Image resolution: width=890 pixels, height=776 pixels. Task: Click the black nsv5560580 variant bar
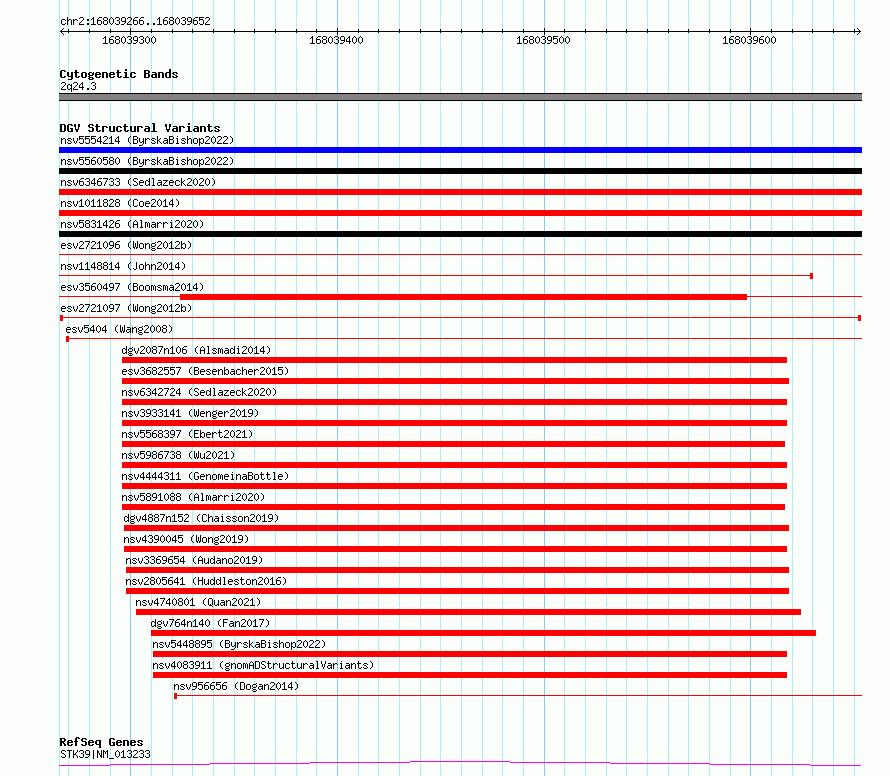pyautogui.click(x=460, y=171)
